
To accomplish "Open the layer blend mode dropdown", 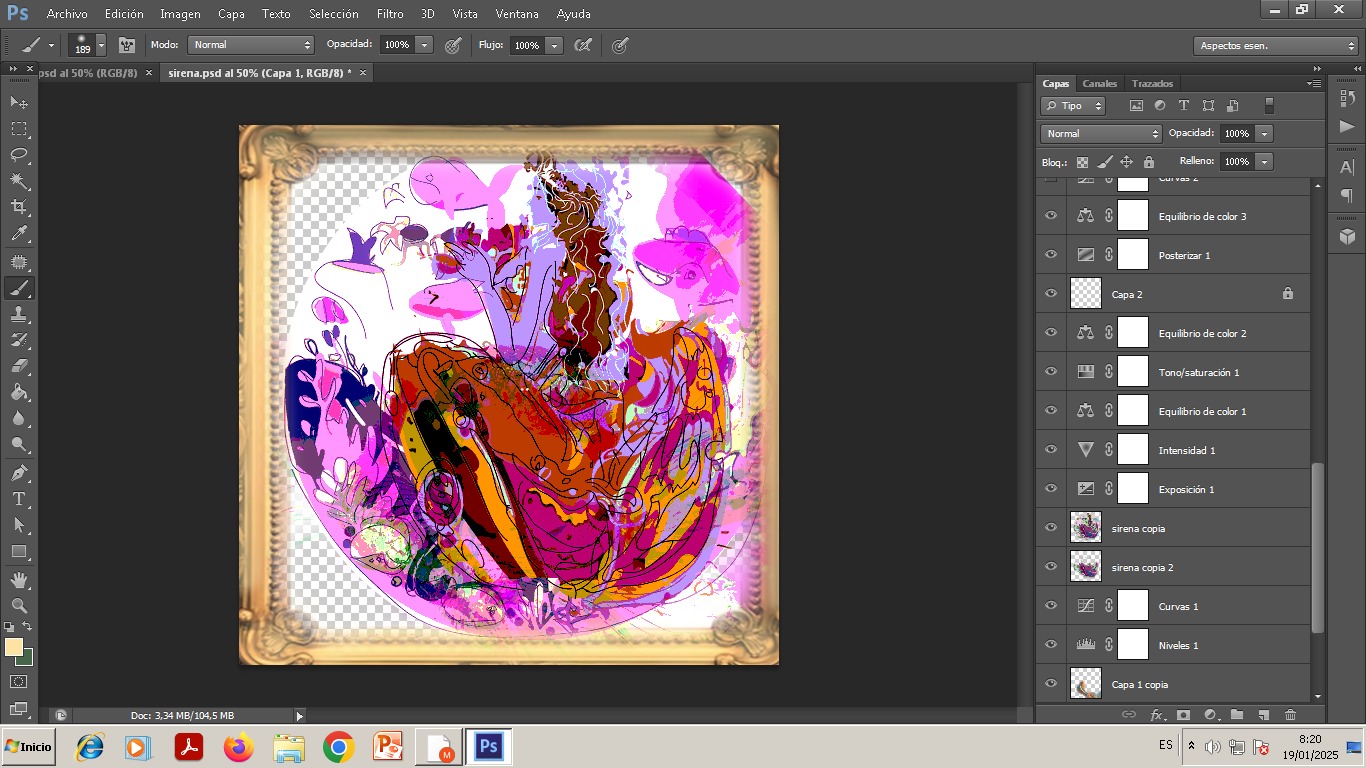I will (1100, 134).
